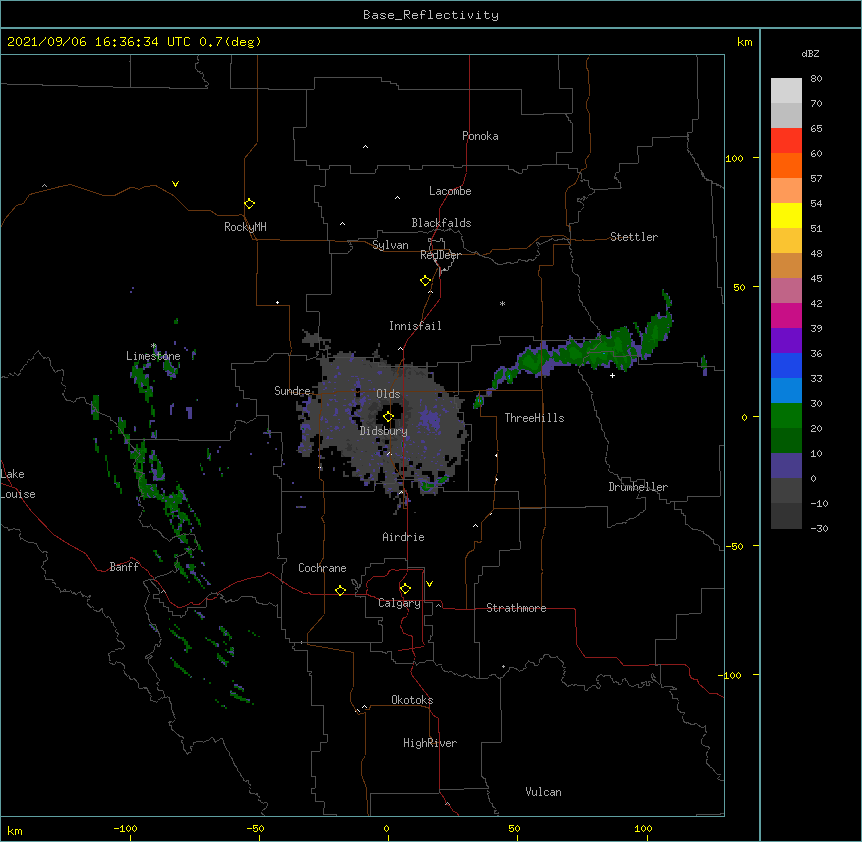Pick the magenta 39–42 dBZ swatch
This screenshot has width=862, height=842.
point(786,315)
